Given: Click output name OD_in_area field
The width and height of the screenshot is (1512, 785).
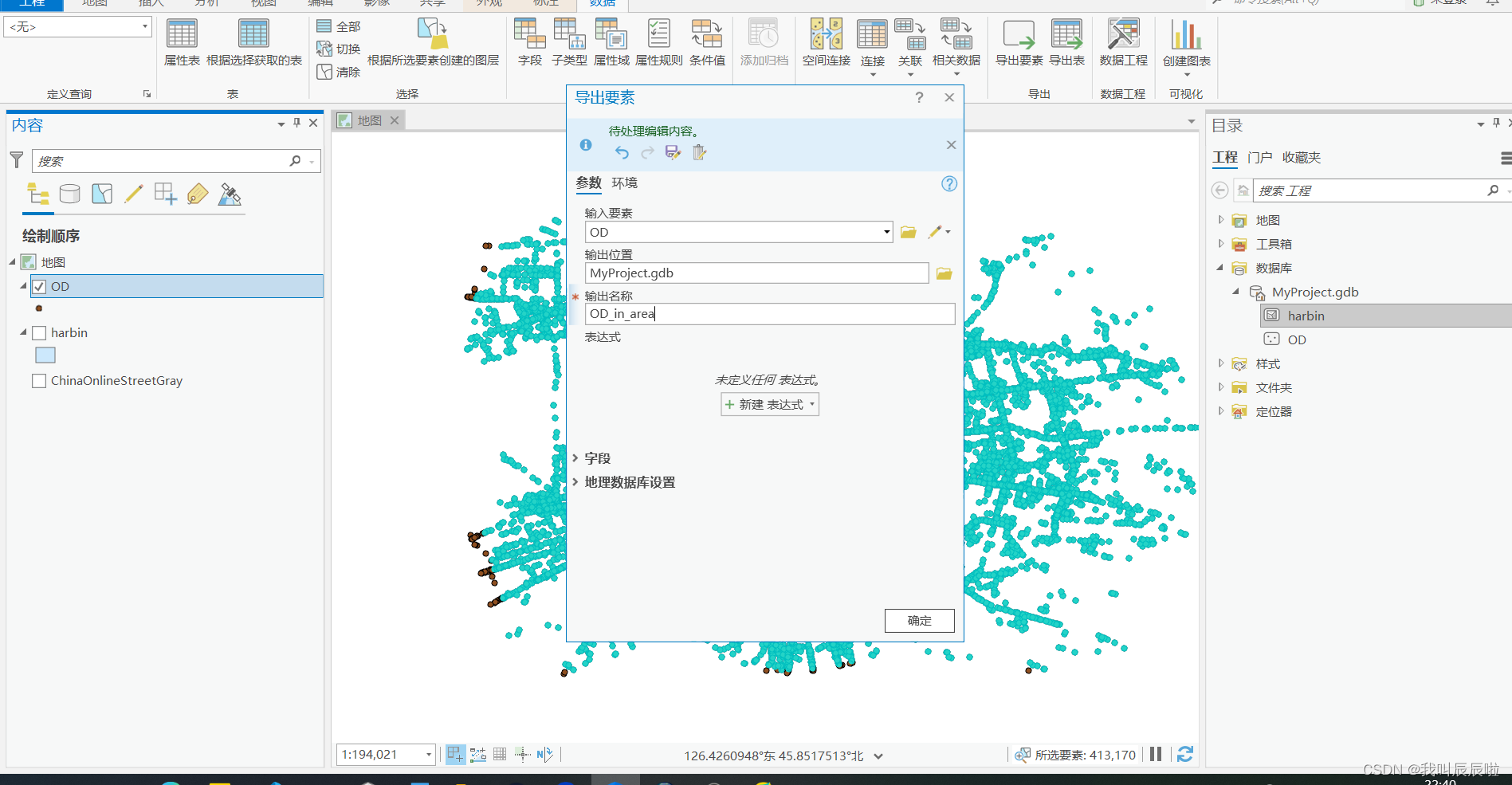Looking at the screenshot, I should [770, 314].
